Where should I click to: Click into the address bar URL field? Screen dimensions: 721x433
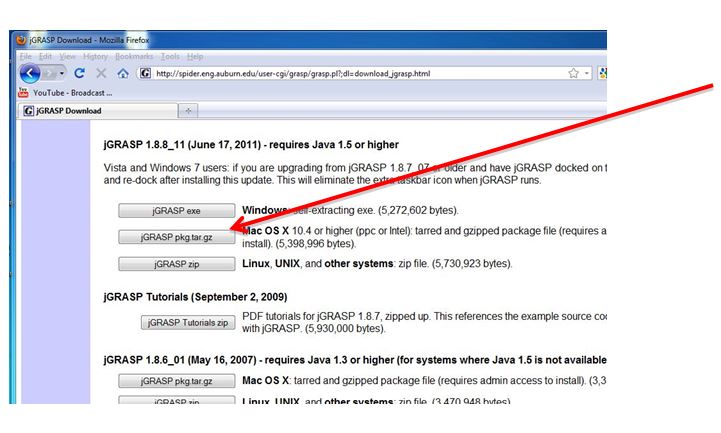(x=350, y=73)
